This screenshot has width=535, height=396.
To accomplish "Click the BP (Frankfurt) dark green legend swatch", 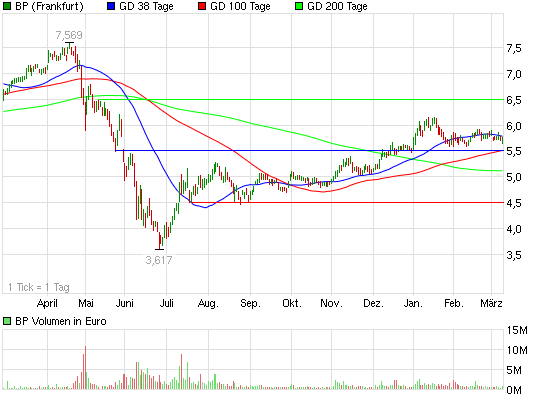I will (x=7, y=6).
